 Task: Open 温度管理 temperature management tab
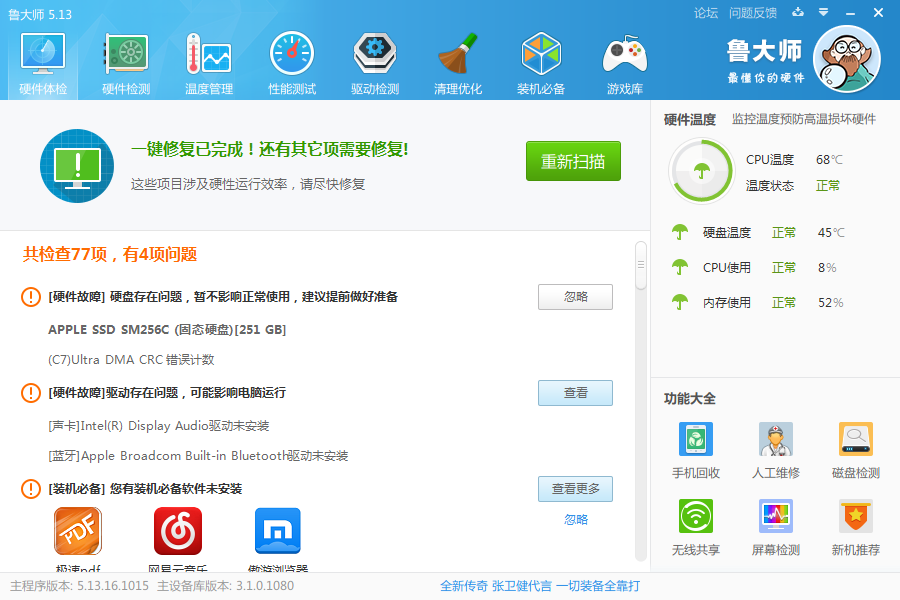209,64
